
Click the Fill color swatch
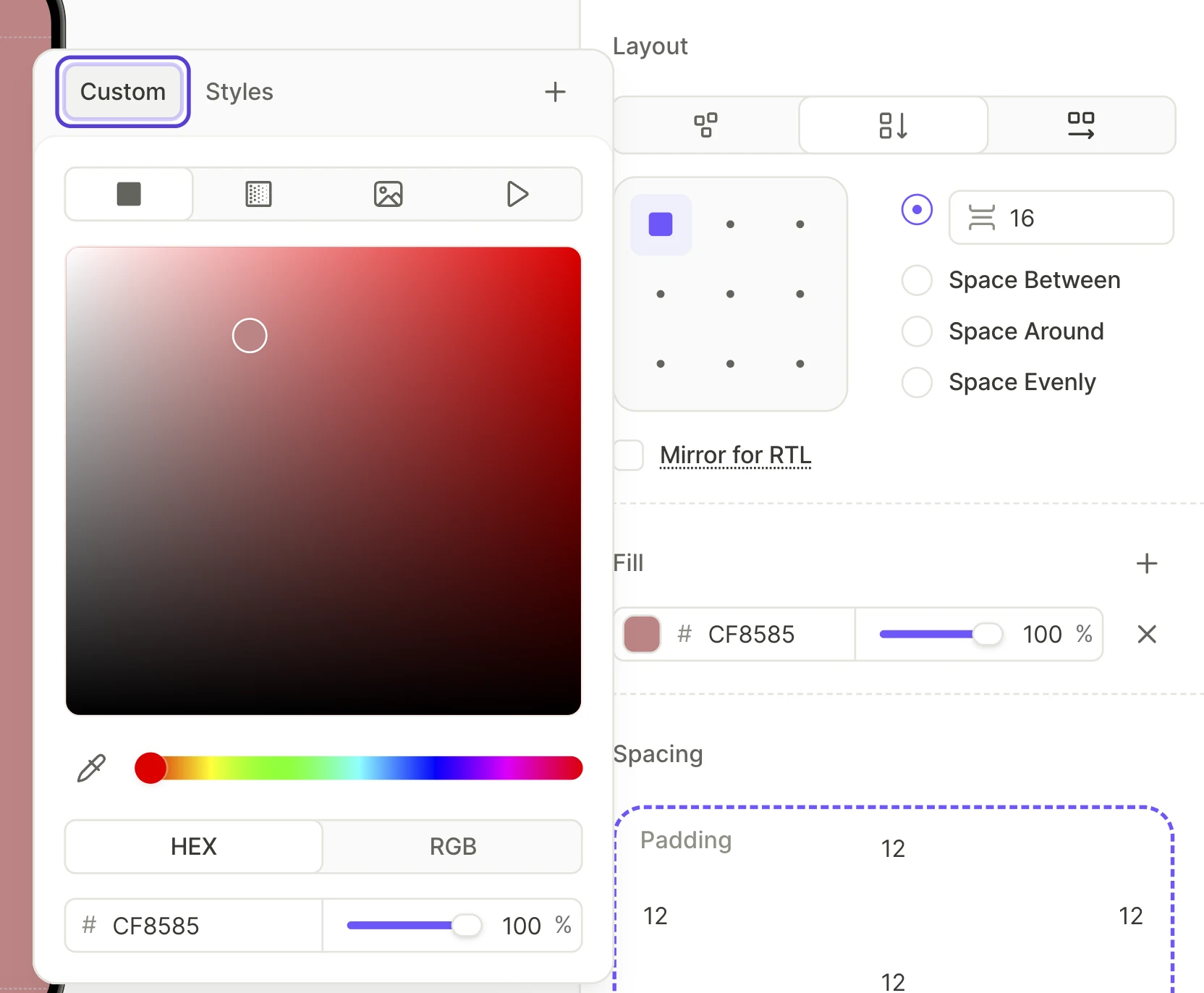tap(642, 634)
